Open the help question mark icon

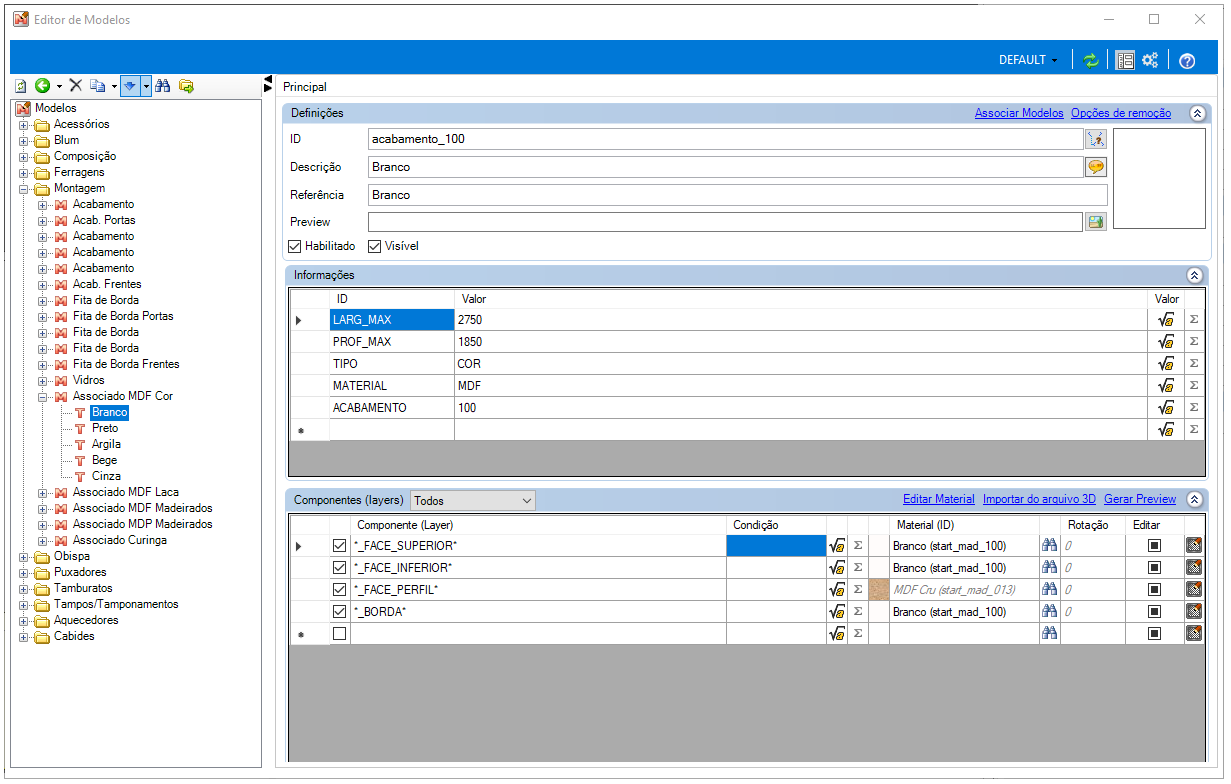tap(1187, 60)
